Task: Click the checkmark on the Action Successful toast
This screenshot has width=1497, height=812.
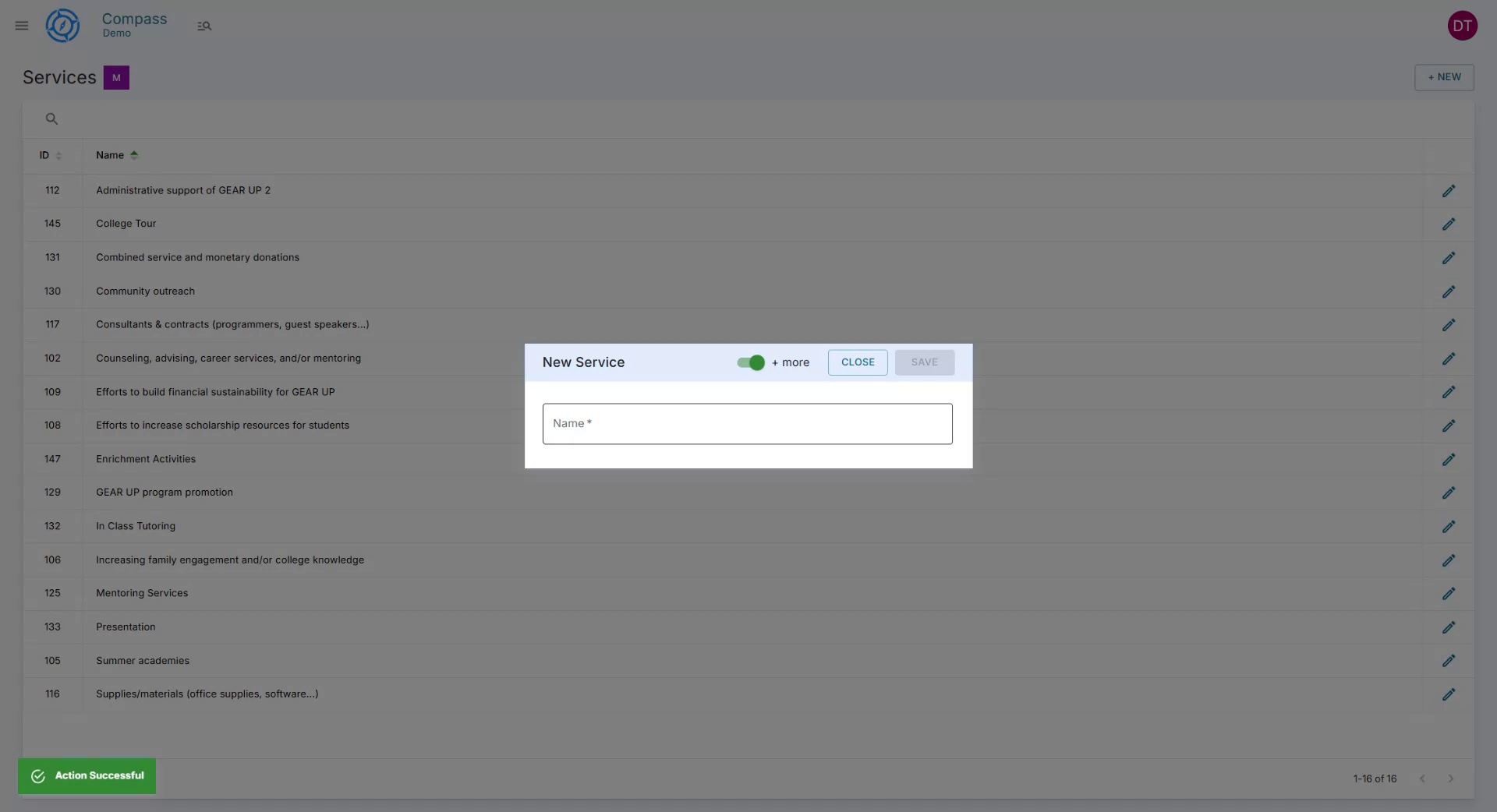Action: click(x=37, y=776)
